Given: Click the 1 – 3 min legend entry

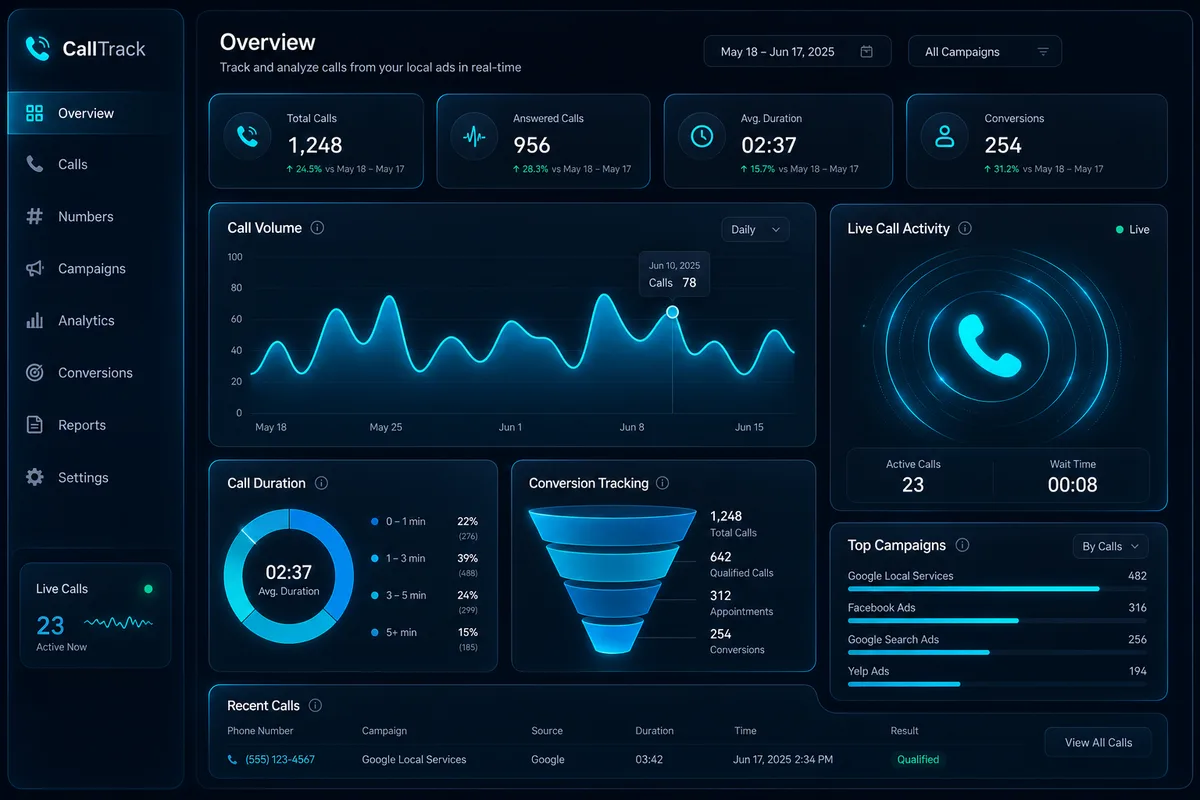Looking at the screenshot, I should pyautogui.click(x=424, y=564).
